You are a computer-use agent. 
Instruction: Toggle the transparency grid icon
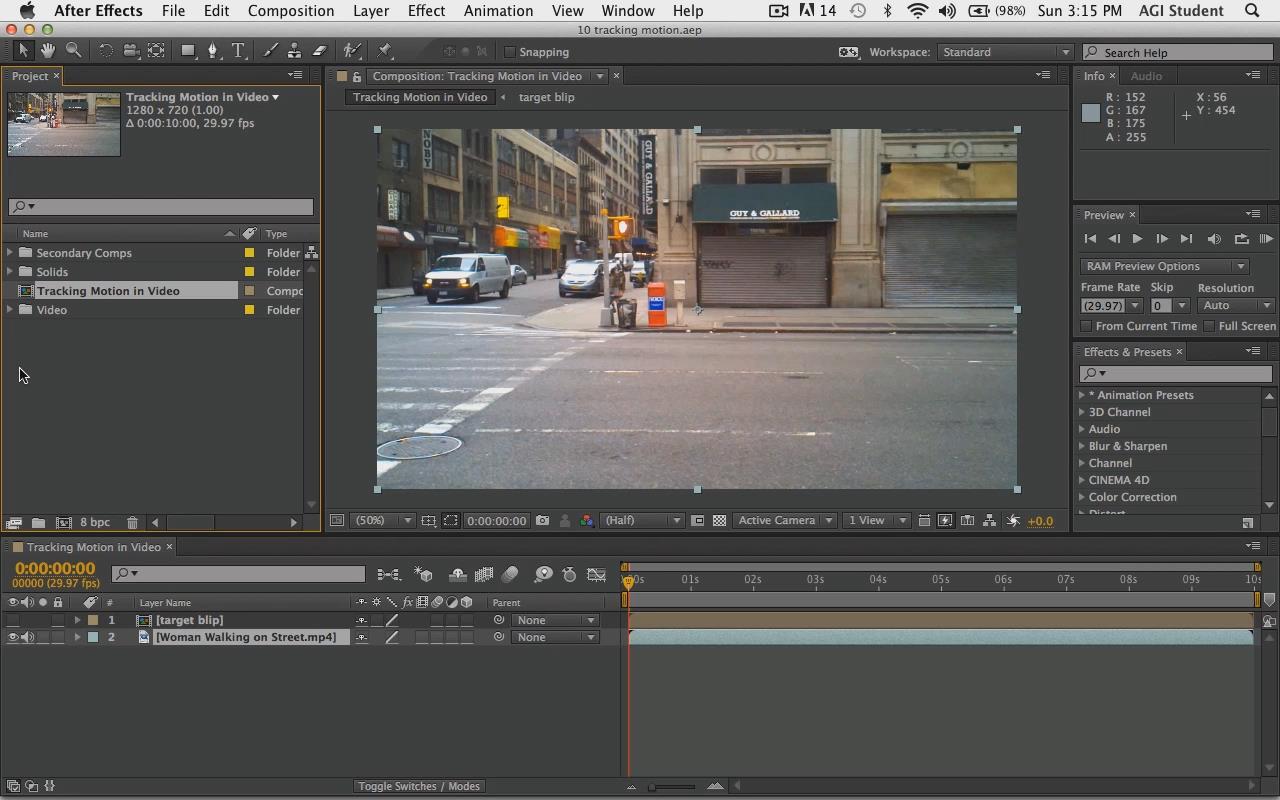(719, 521)
